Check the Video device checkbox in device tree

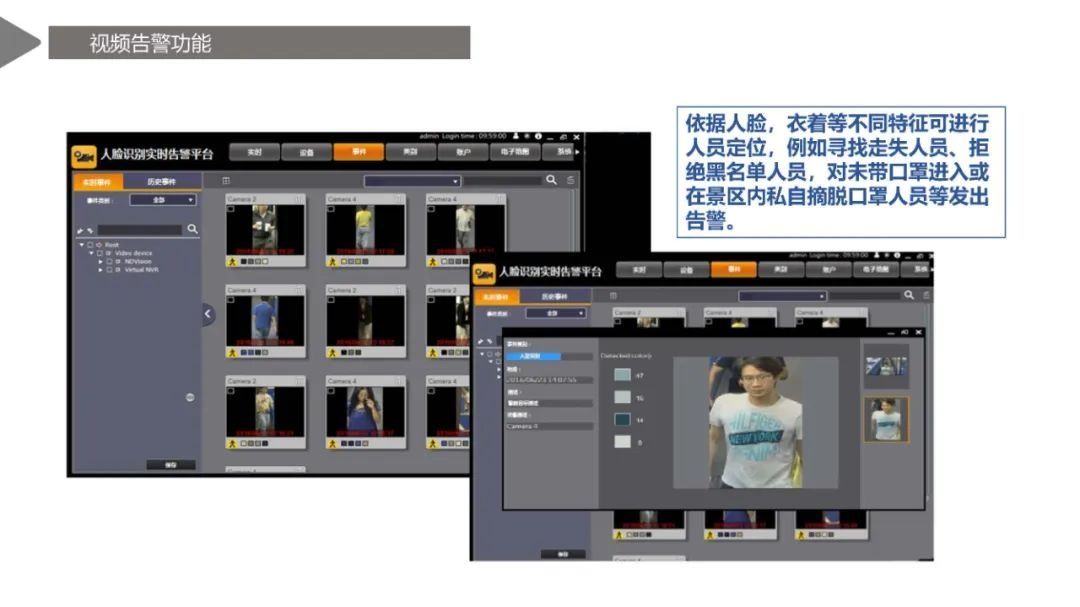99,252
